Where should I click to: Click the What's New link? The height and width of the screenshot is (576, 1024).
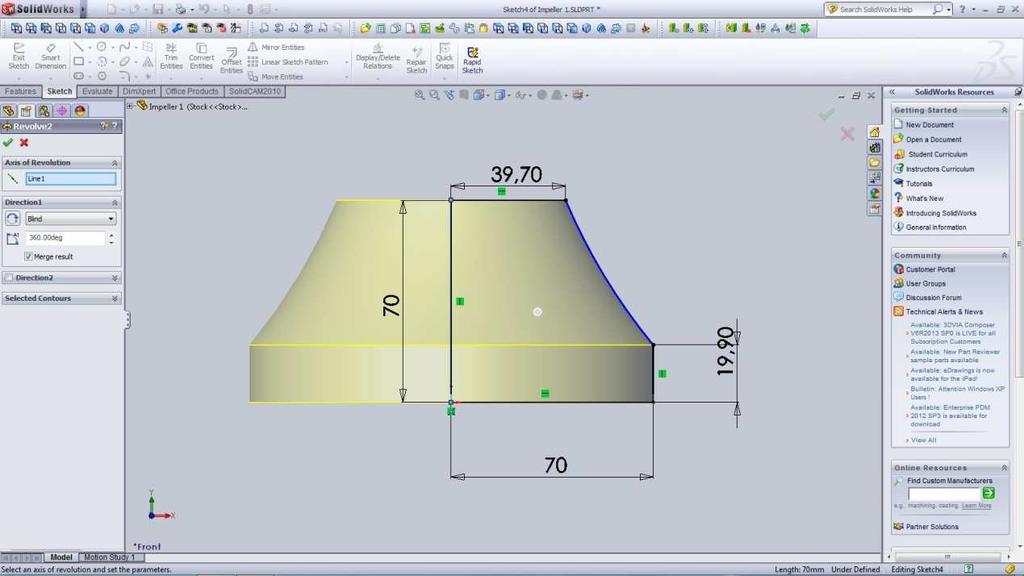[924, 198]
